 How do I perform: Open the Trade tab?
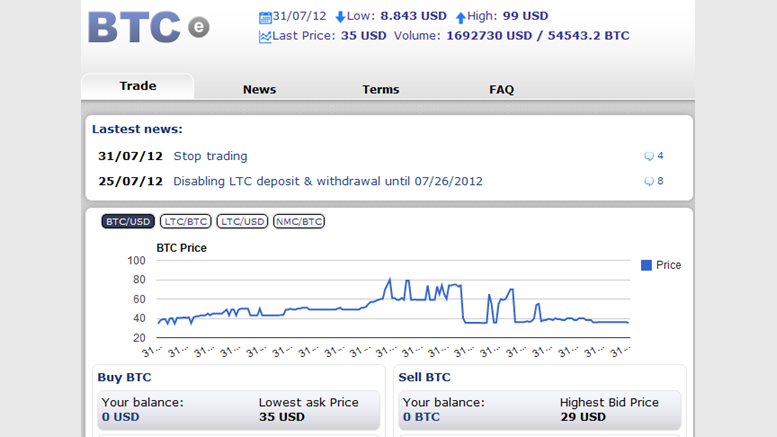[138, 86]
